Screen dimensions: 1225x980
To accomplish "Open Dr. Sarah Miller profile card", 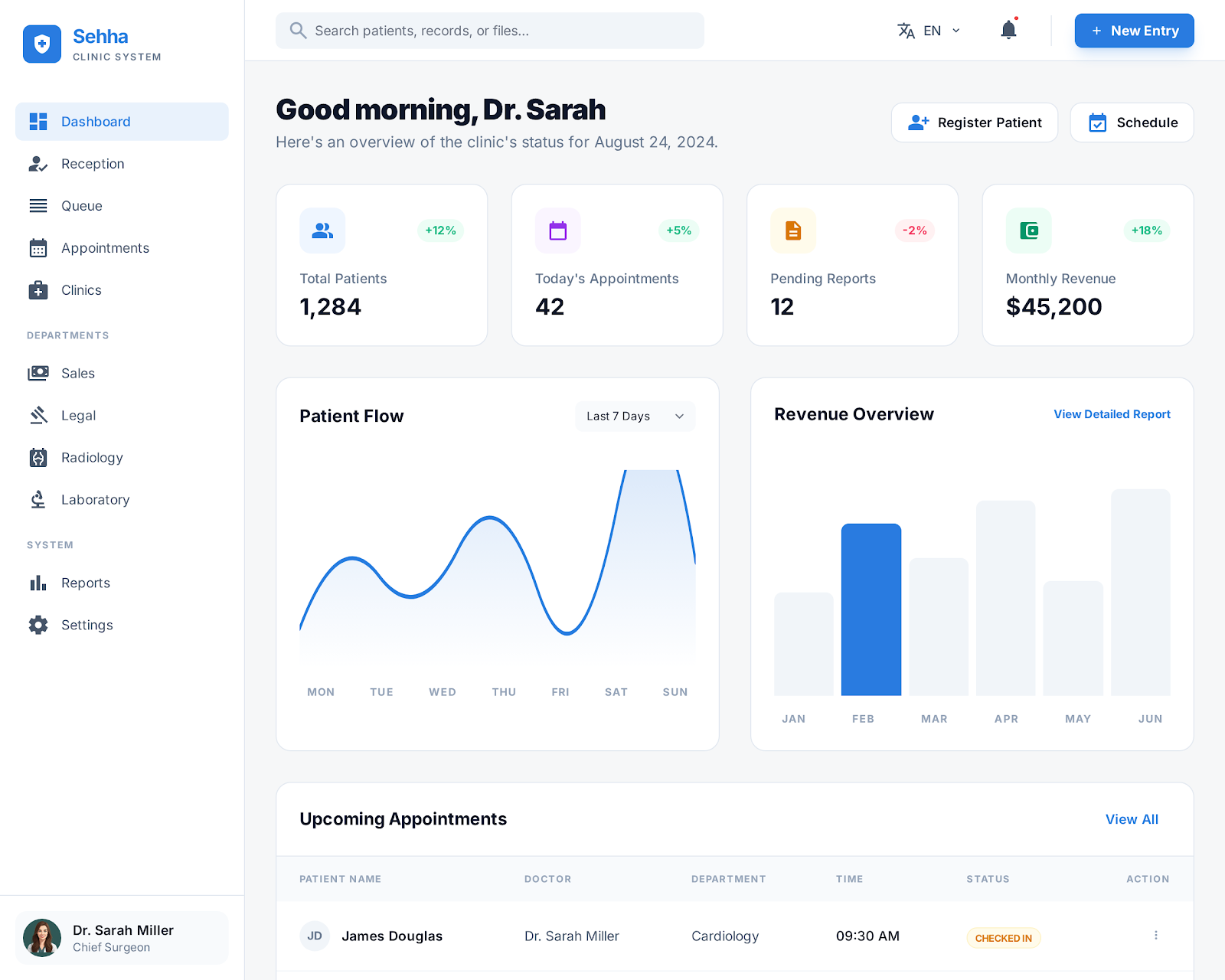I will click(122, 938).
